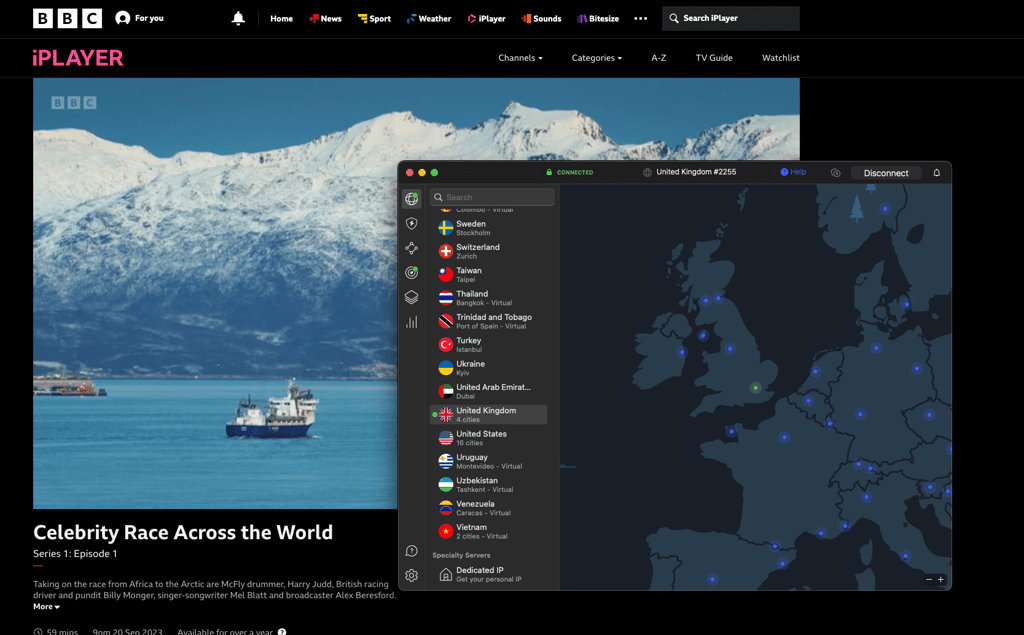The width and height of the screenshot is (1024, 635).
Task: Click the Search iPlayer field
Action: [731, 18]
